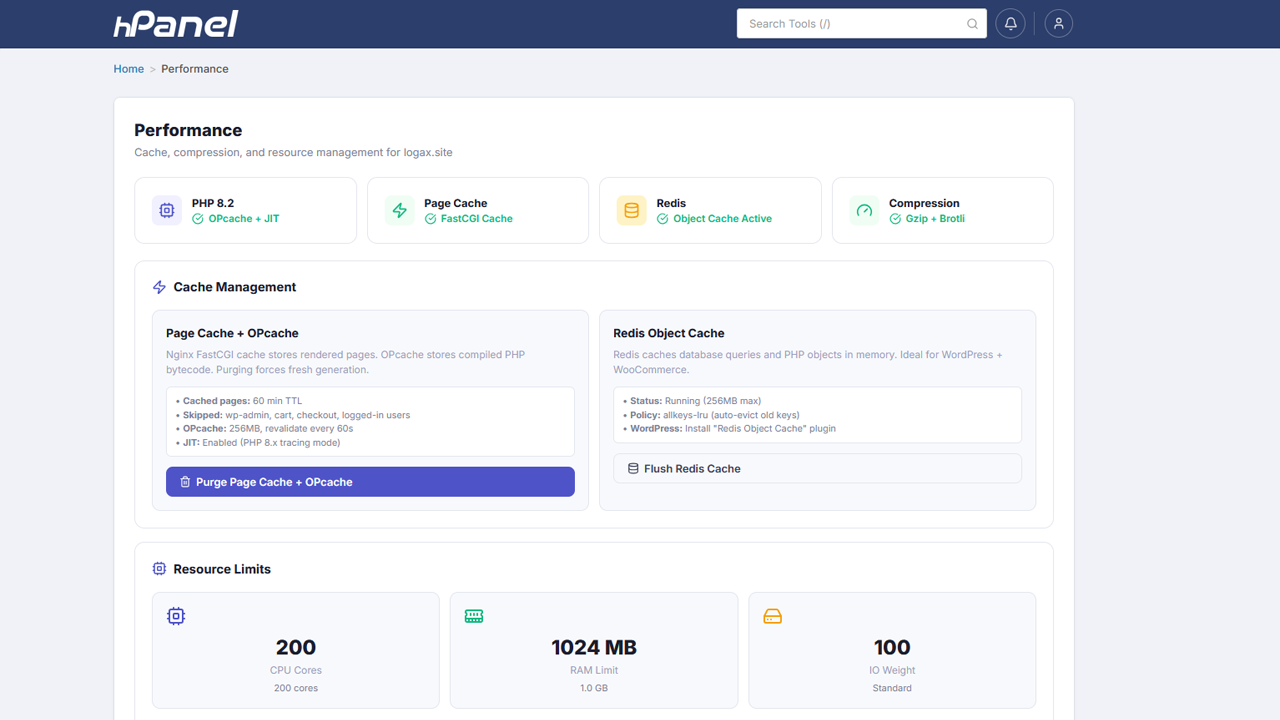Click the Page Cache lightning icon
The height and width of the screenshot is (720, 1280).
(x=400, y=211)
